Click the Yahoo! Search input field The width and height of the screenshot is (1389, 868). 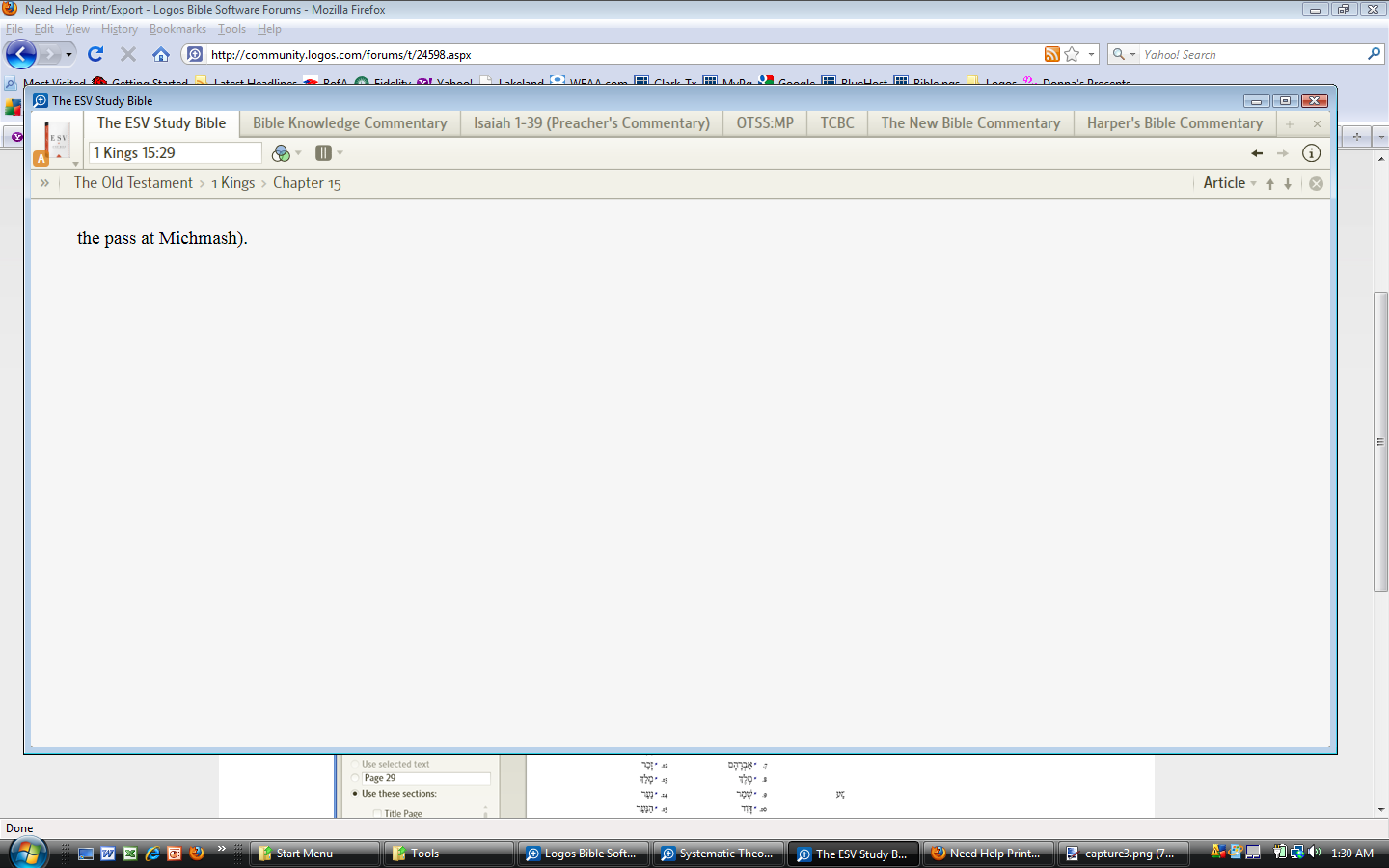click(1252, 55)
